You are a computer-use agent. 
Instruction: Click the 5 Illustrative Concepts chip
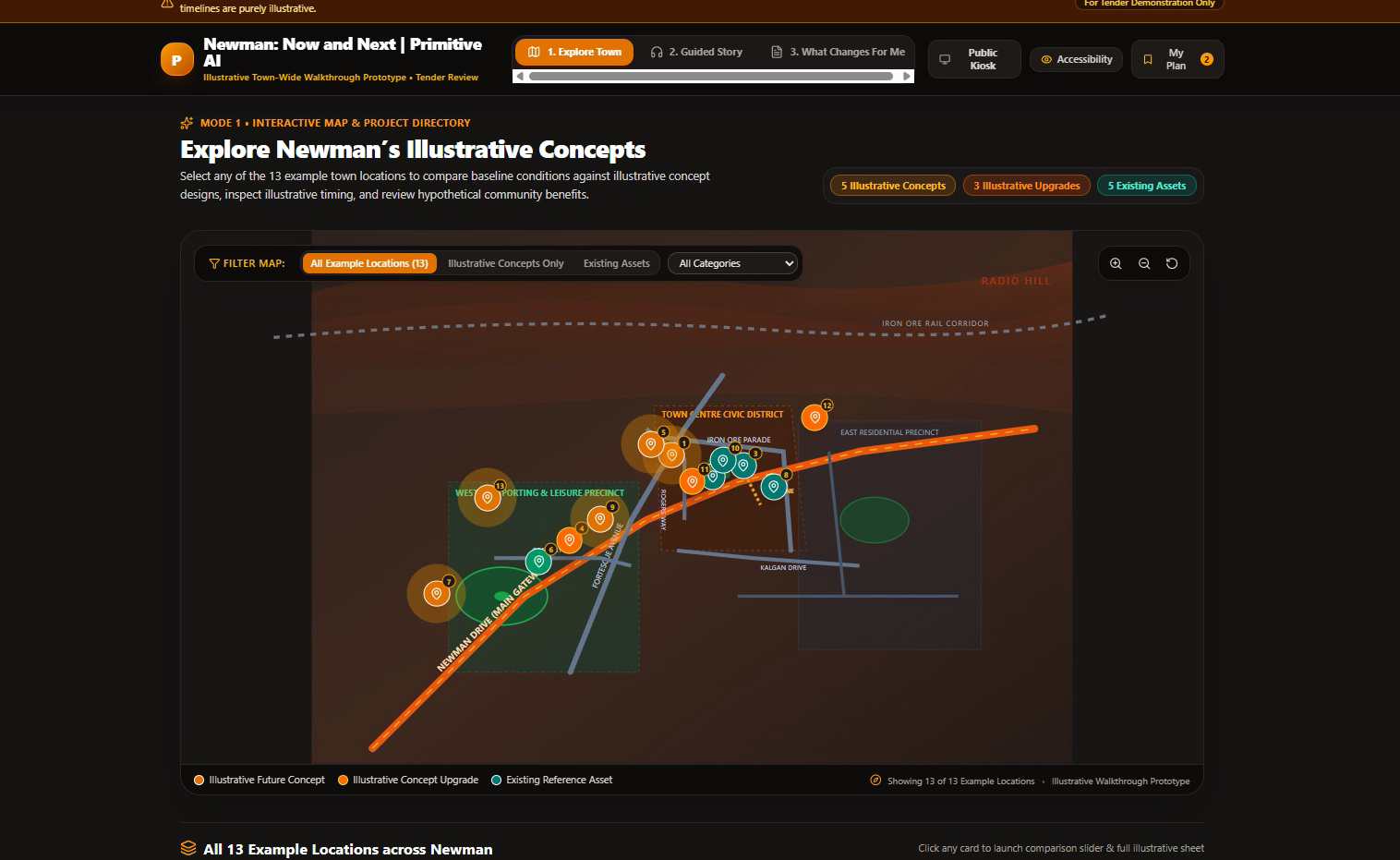(x=893, y=186)
